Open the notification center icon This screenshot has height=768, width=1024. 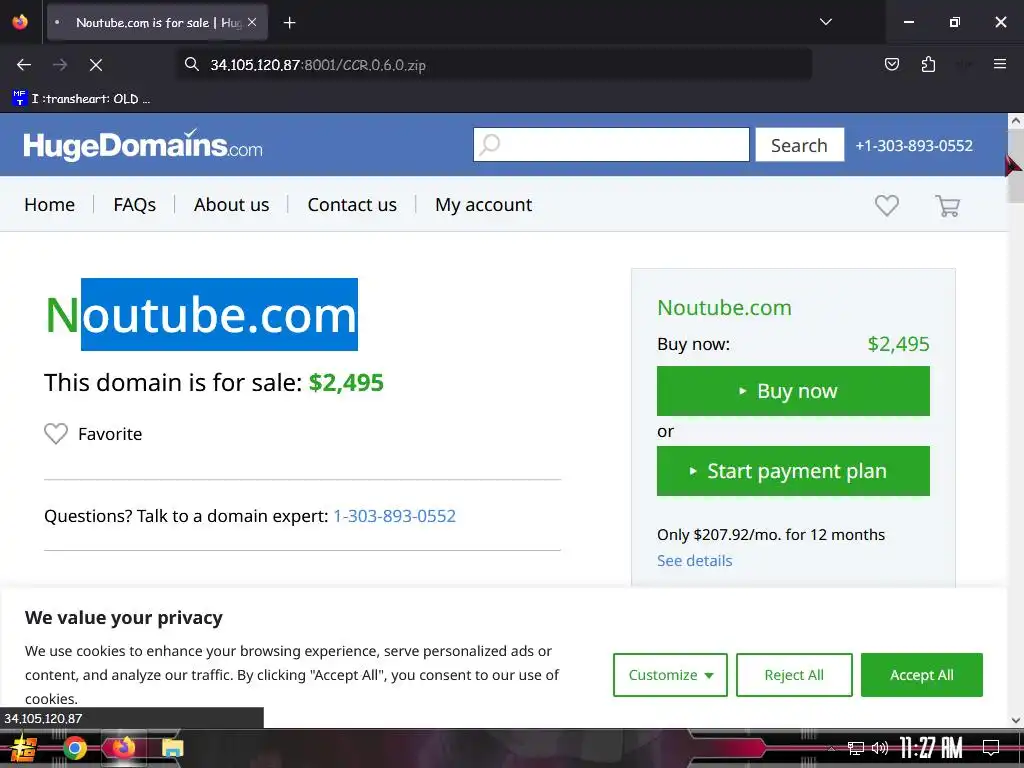coord(991,748)
